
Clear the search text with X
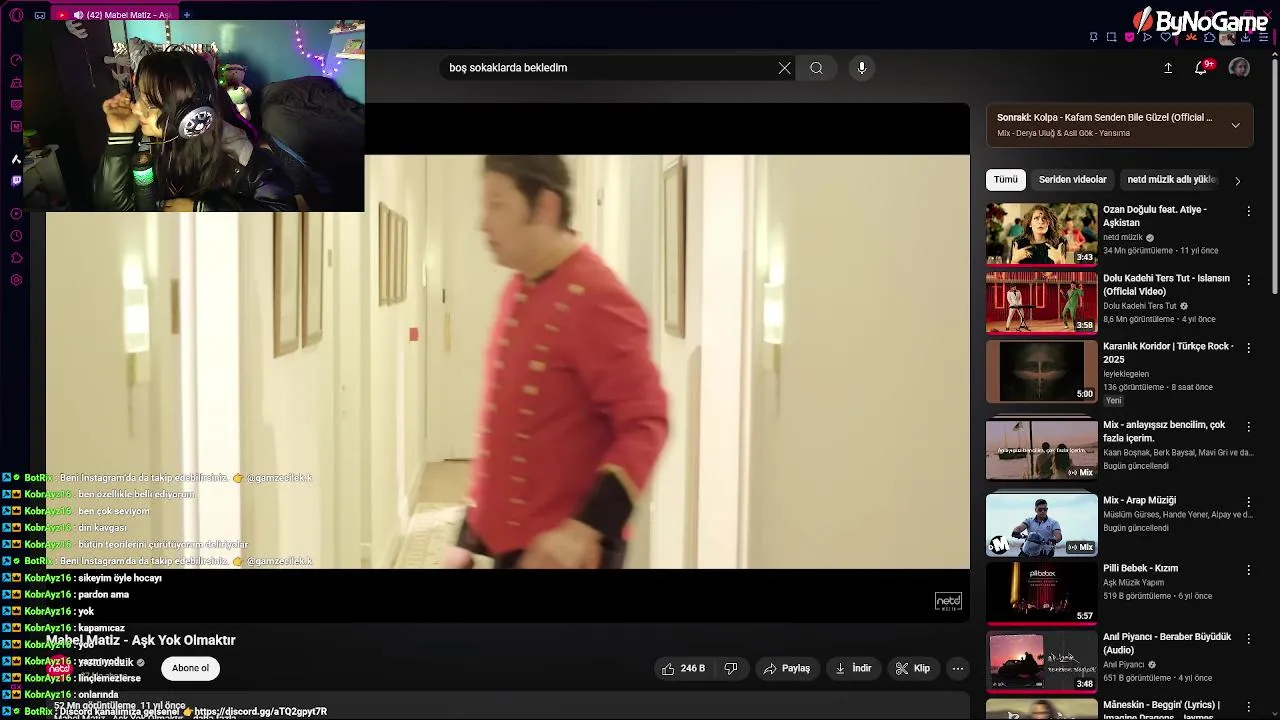(x=784, y=68)
